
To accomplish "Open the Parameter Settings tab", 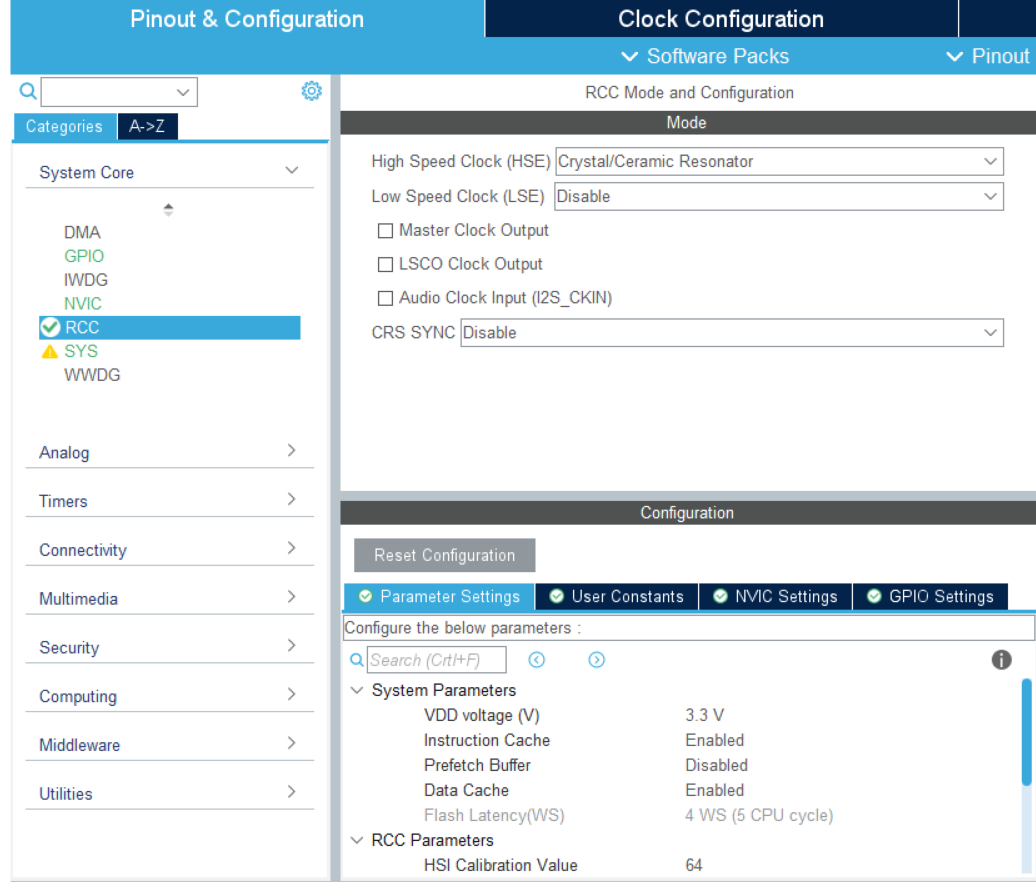I will click(439, 597).
